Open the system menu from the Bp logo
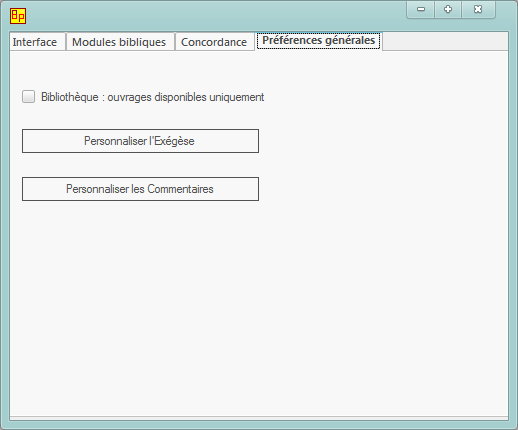This screenshot has width=518, height=430. [x=18, y=16]
